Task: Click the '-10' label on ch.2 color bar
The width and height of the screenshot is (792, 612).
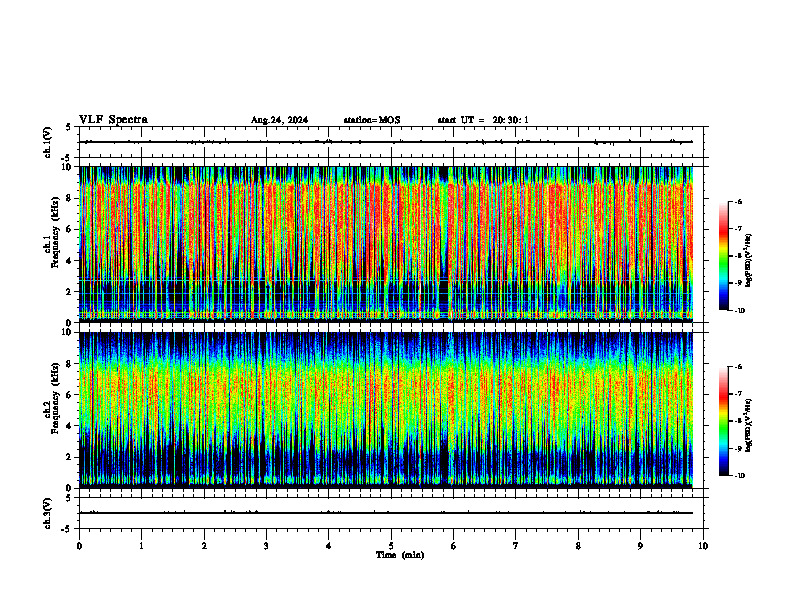Action: point(739,476)
